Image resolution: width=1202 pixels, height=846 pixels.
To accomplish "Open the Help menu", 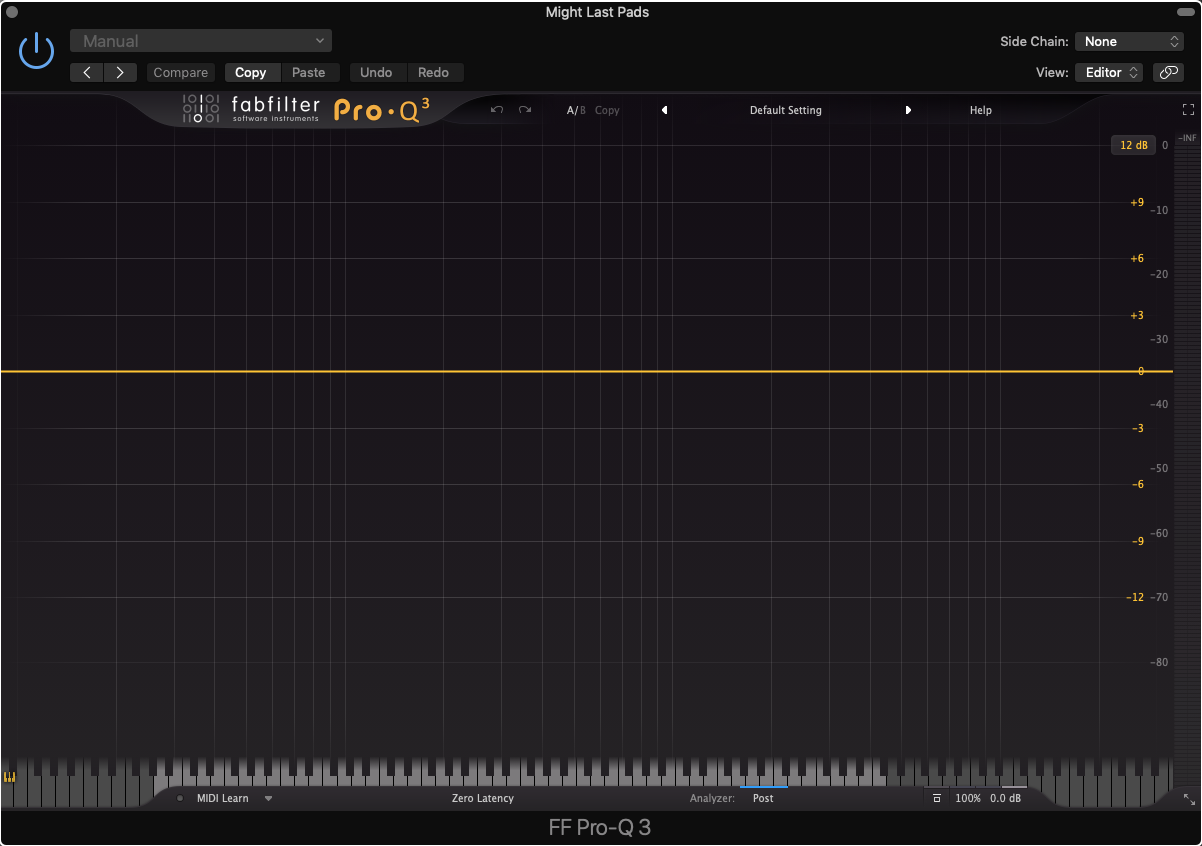I will (981, 110).
